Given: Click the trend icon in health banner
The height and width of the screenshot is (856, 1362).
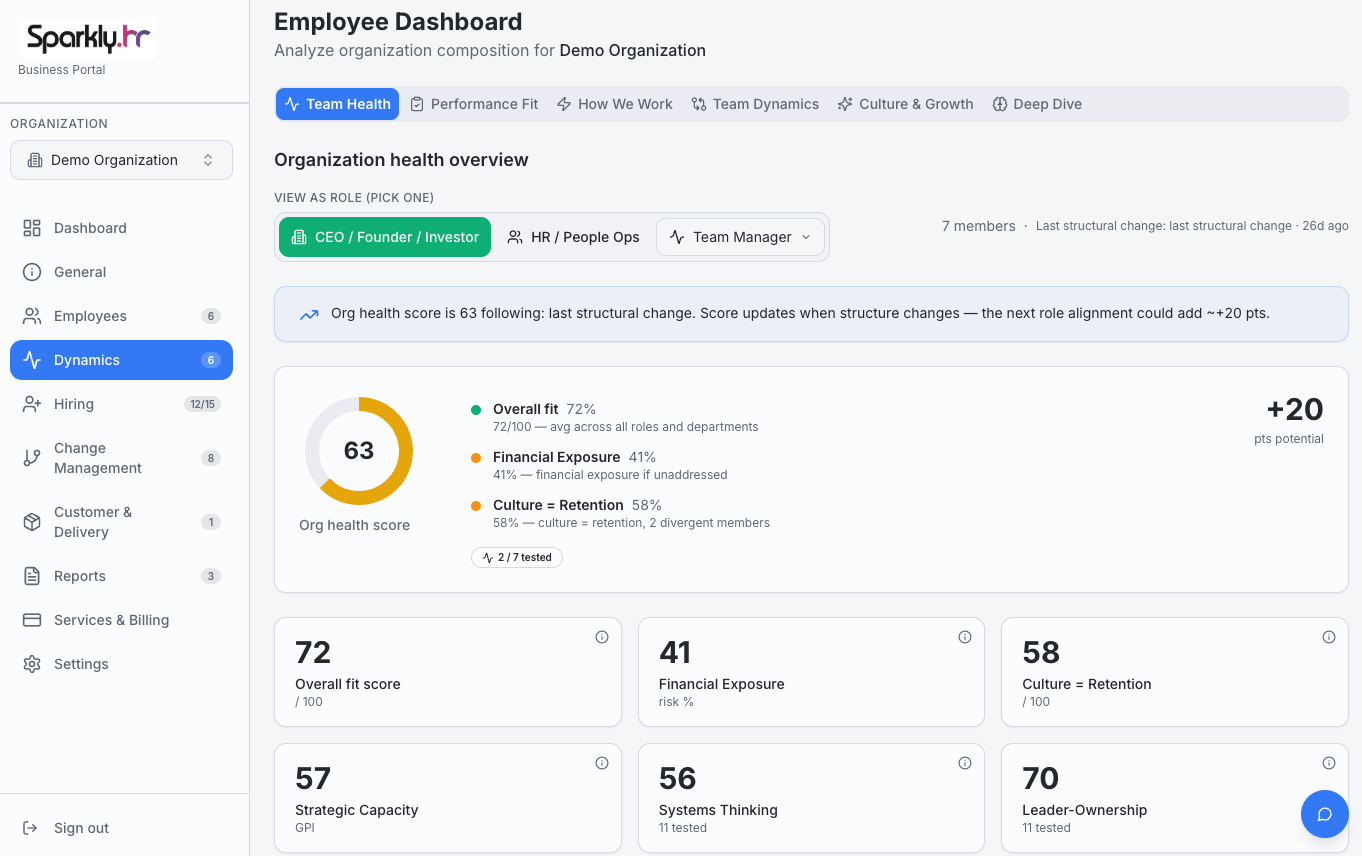Looking at the screenshot, I should [x=309, y=314].
